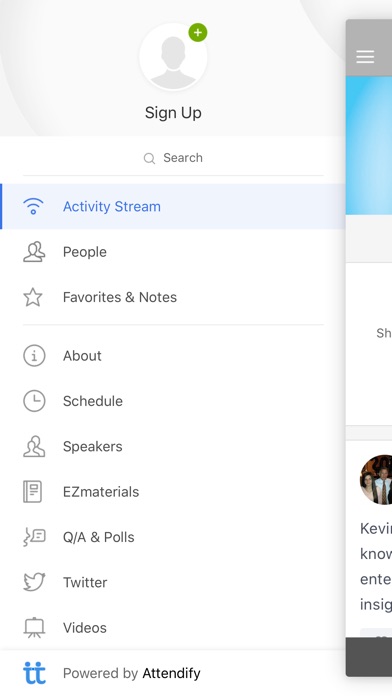Click the blank profile avatar placeholder
Image resolution: width=392 pixels, height=696 pixels.
[x=173, y=57]
